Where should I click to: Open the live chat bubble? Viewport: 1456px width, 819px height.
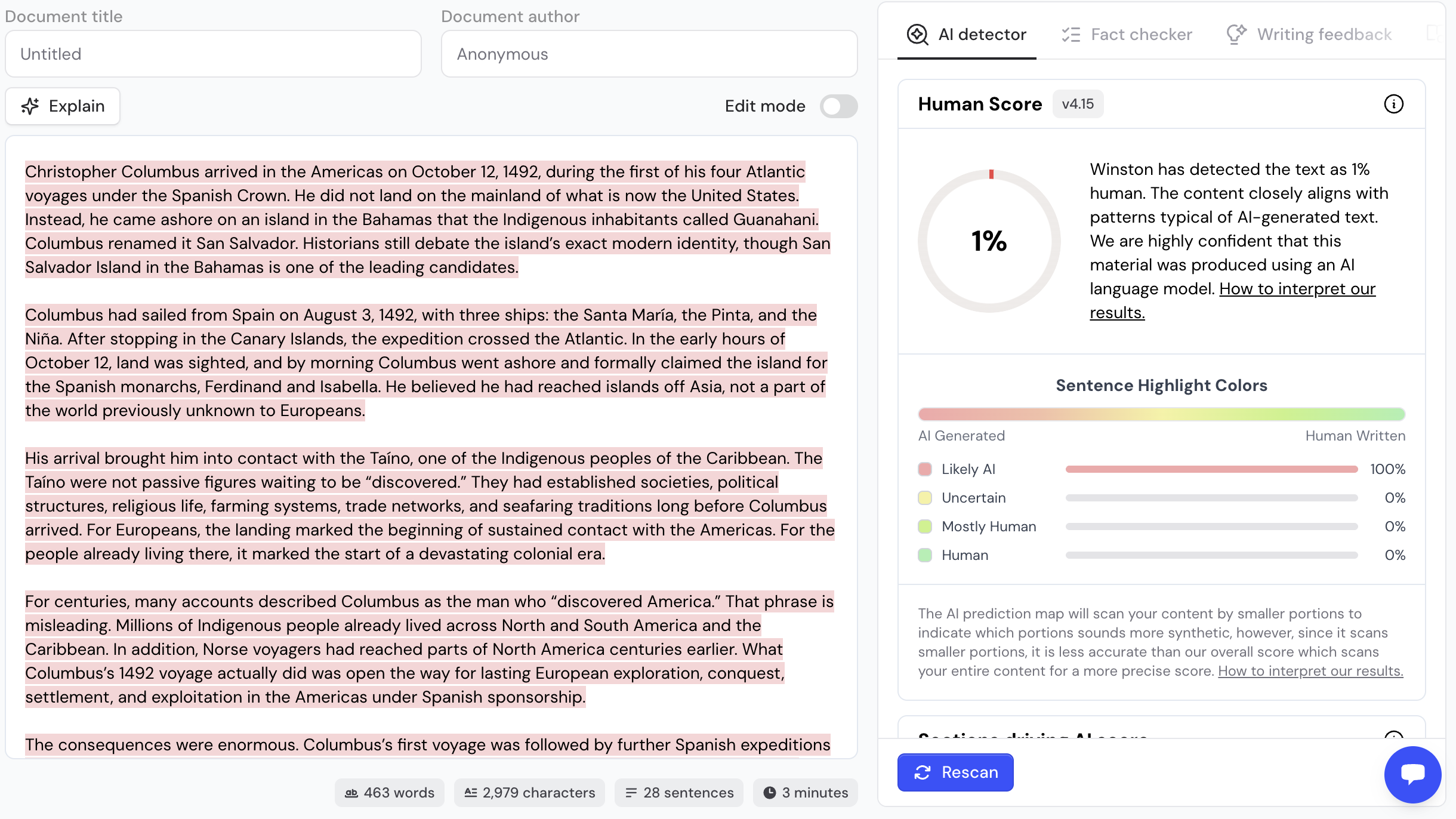point(1412,774)
